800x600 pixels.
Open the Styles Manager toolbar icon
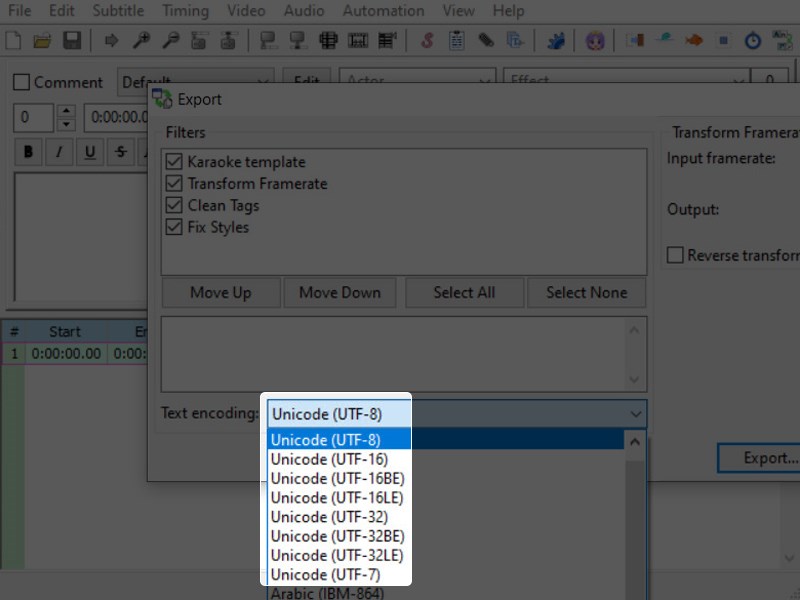pos(428,41)
